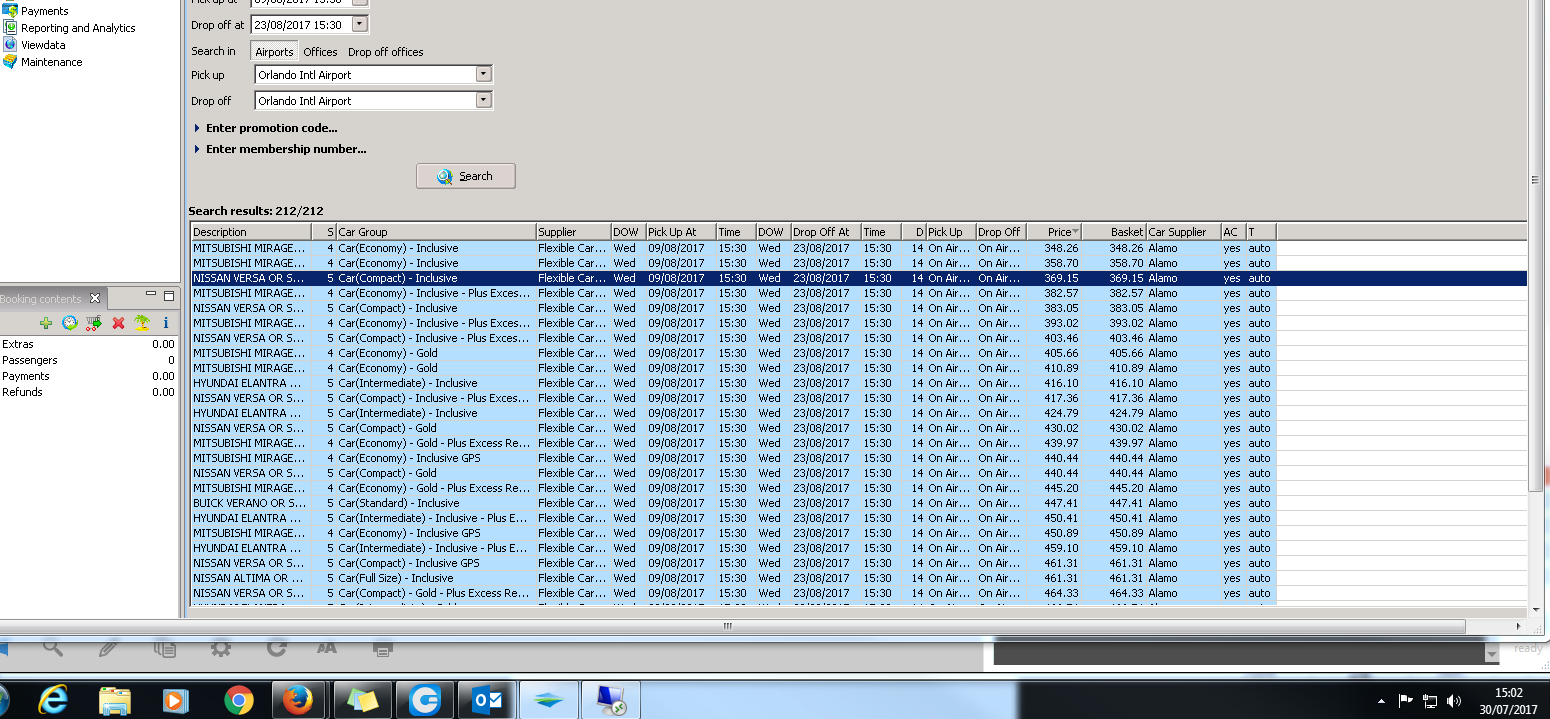The height and width of the screenshot is (719, 1550).
Task: Click the volume speaker icon in system tray
Action: 1454,701
